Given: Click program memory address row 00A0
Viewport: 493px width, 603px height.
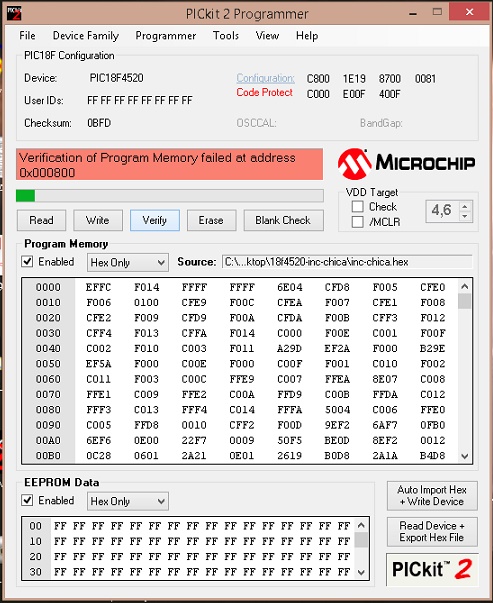Looking at the screenshot, I should (48, 441).
